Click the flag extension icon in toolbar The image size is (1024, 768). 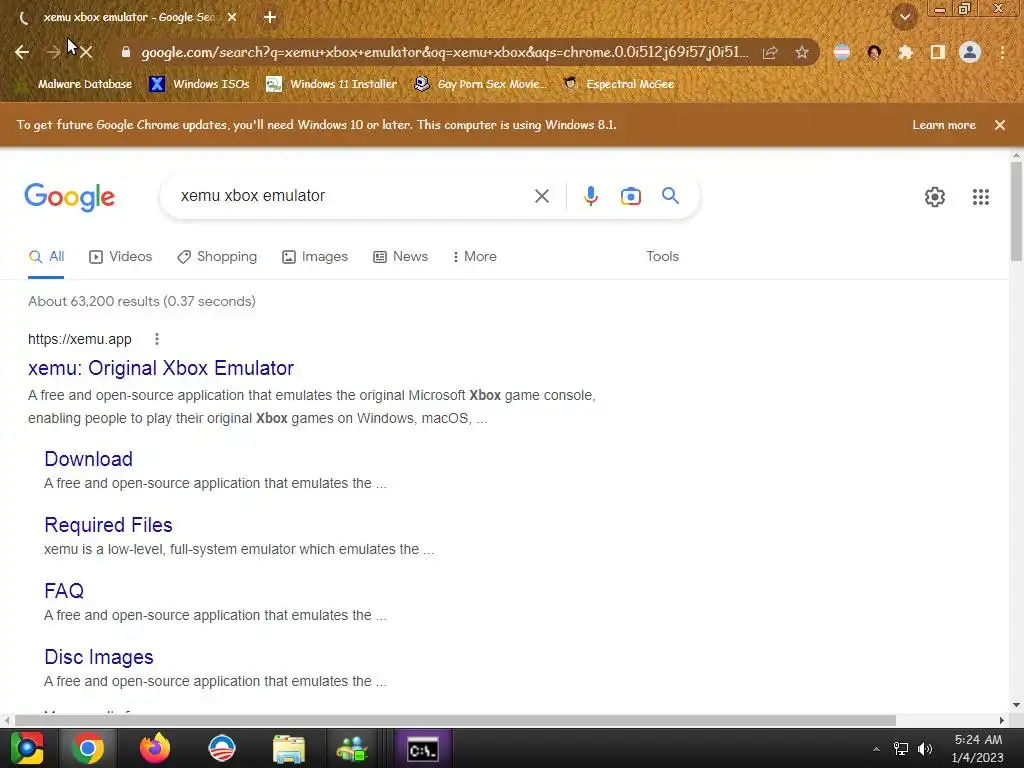coord(842,52)
